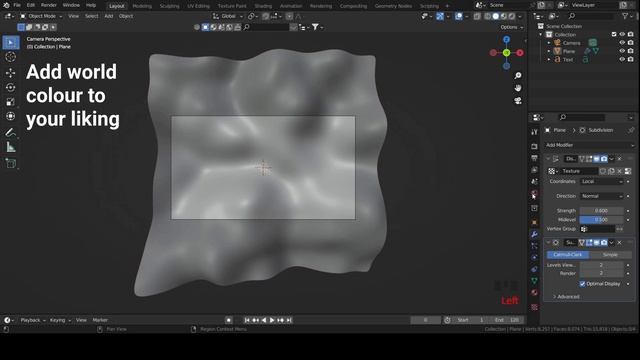Open the Render menu
Viewport: 640px width, 360px height.
49,5
